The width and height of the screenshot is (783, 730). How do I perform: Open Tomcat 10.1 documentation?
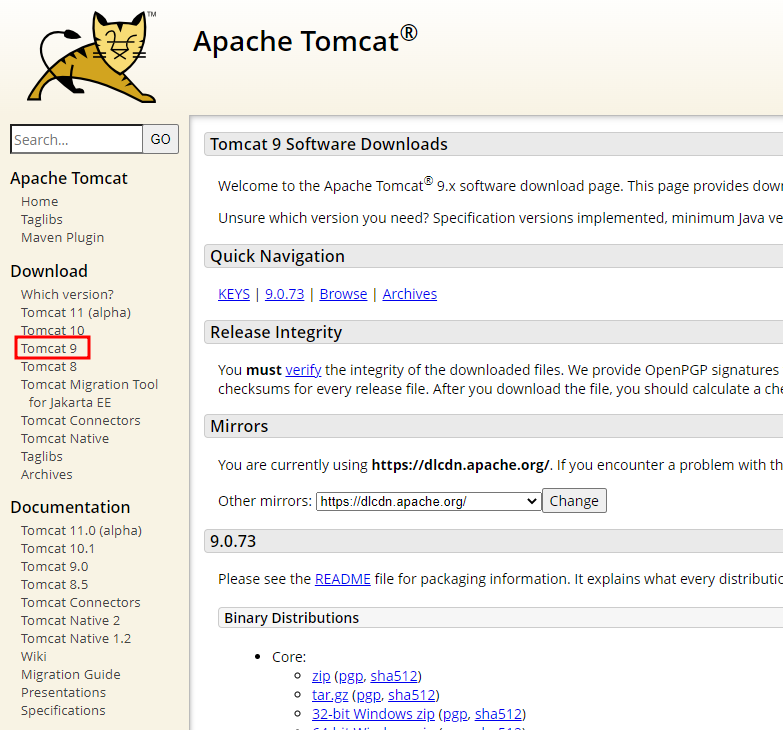click(57, 548)
